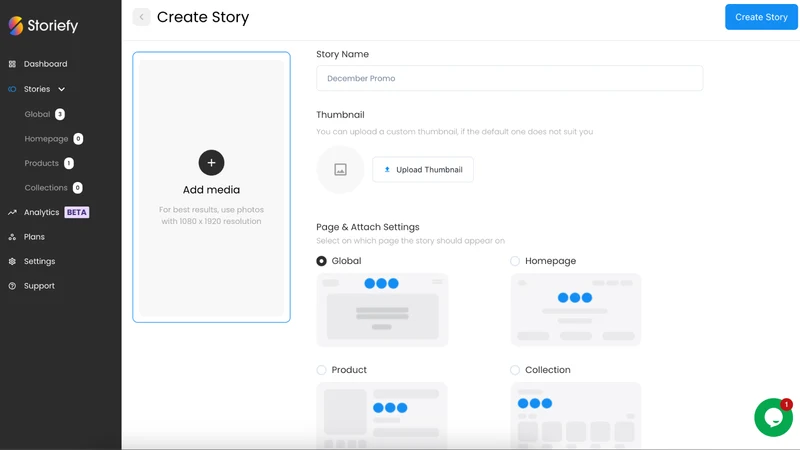Screen dimensions: 800x450
Task: Click the Collection layout preview image
Action: pos(576,415)
